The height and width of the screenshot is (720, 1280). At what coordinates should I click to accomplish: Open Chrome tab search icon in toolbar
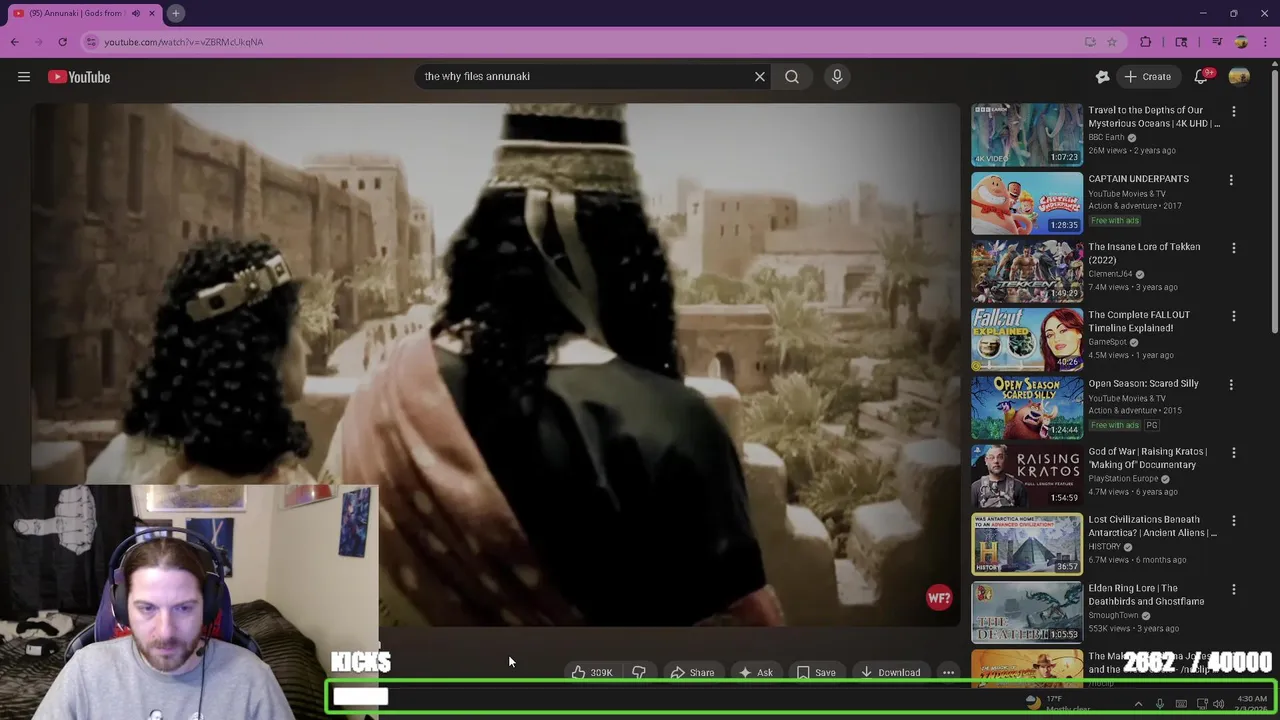(1181, 42)
